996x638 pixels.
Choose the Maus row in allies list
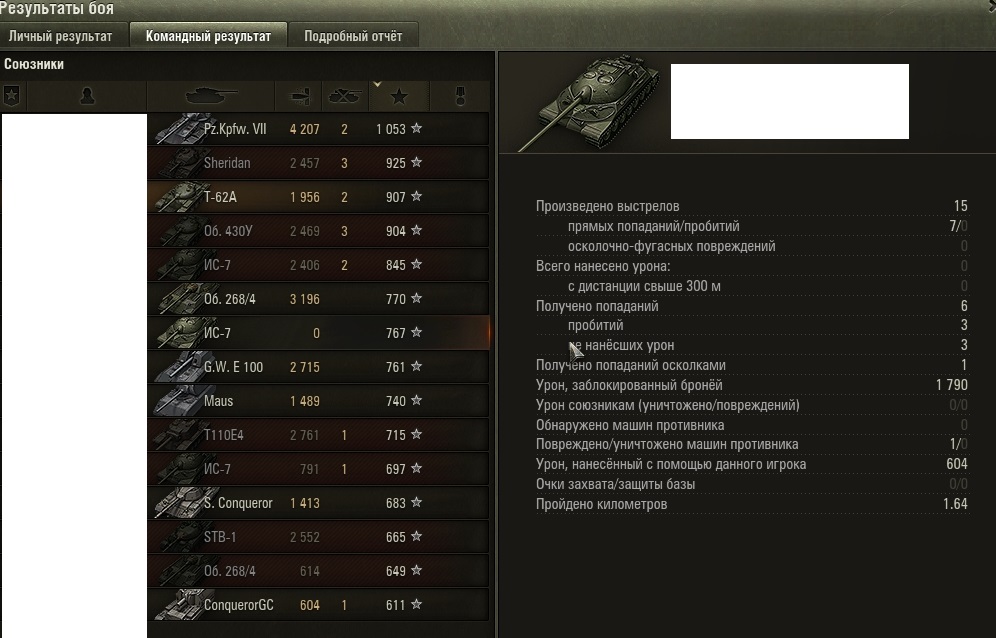pos(318,401)
